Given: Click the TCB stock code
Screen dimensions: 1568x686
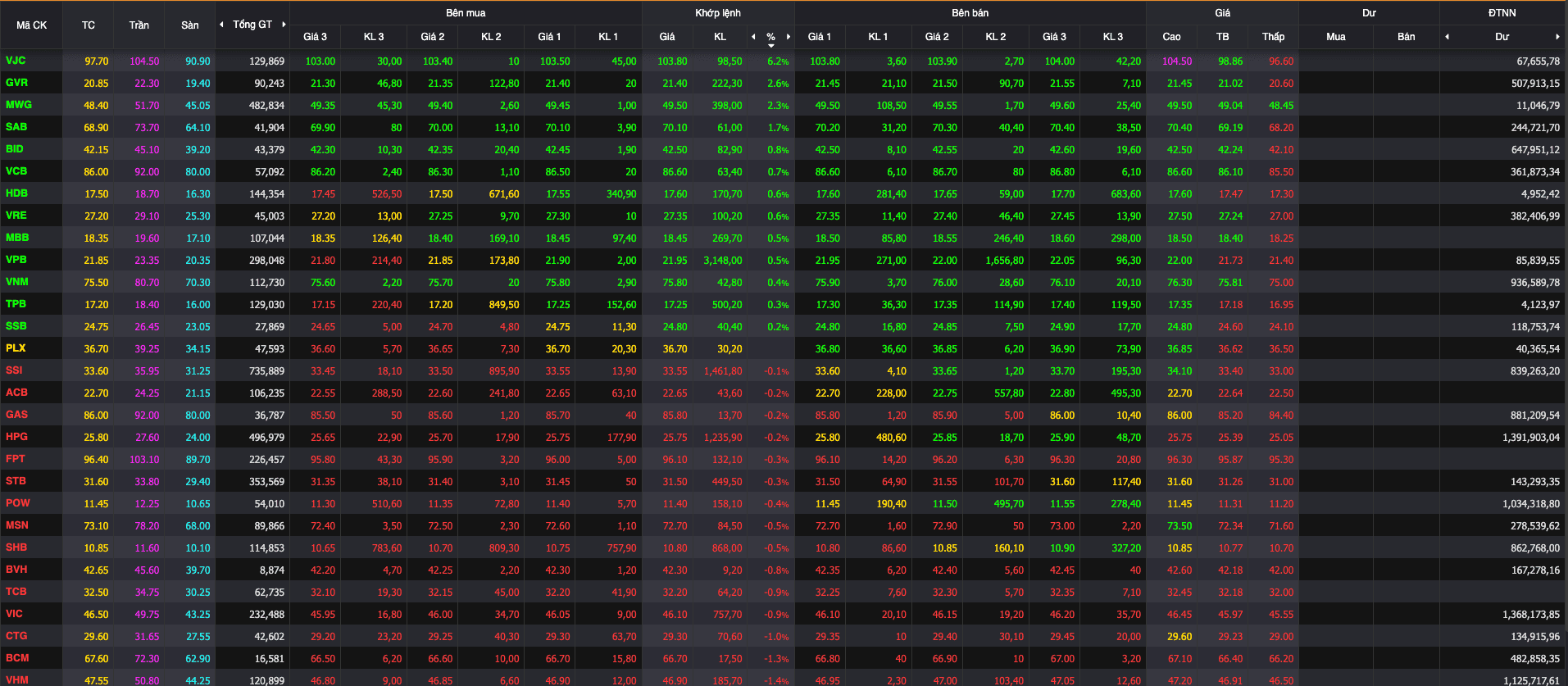Looking at the screenshot, I should (x=16, y=592).
